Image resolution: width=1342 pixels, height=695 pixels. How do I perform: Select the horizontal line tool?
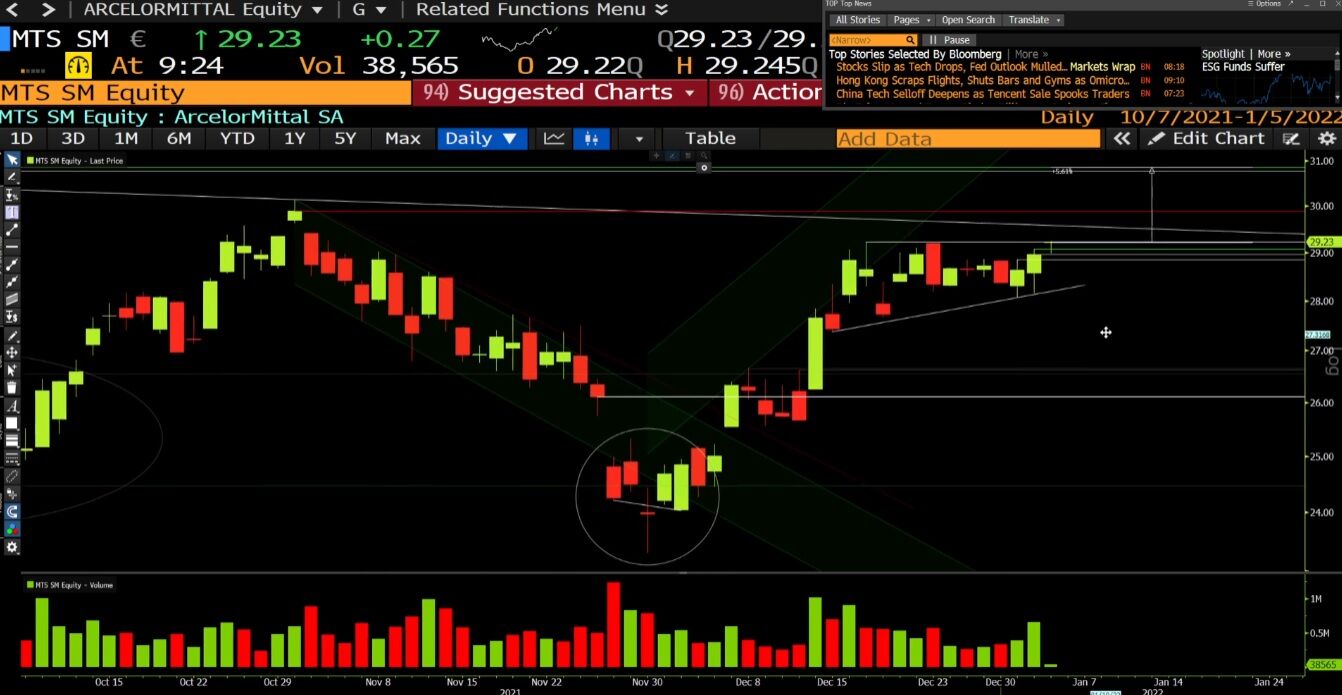[12, 245]
